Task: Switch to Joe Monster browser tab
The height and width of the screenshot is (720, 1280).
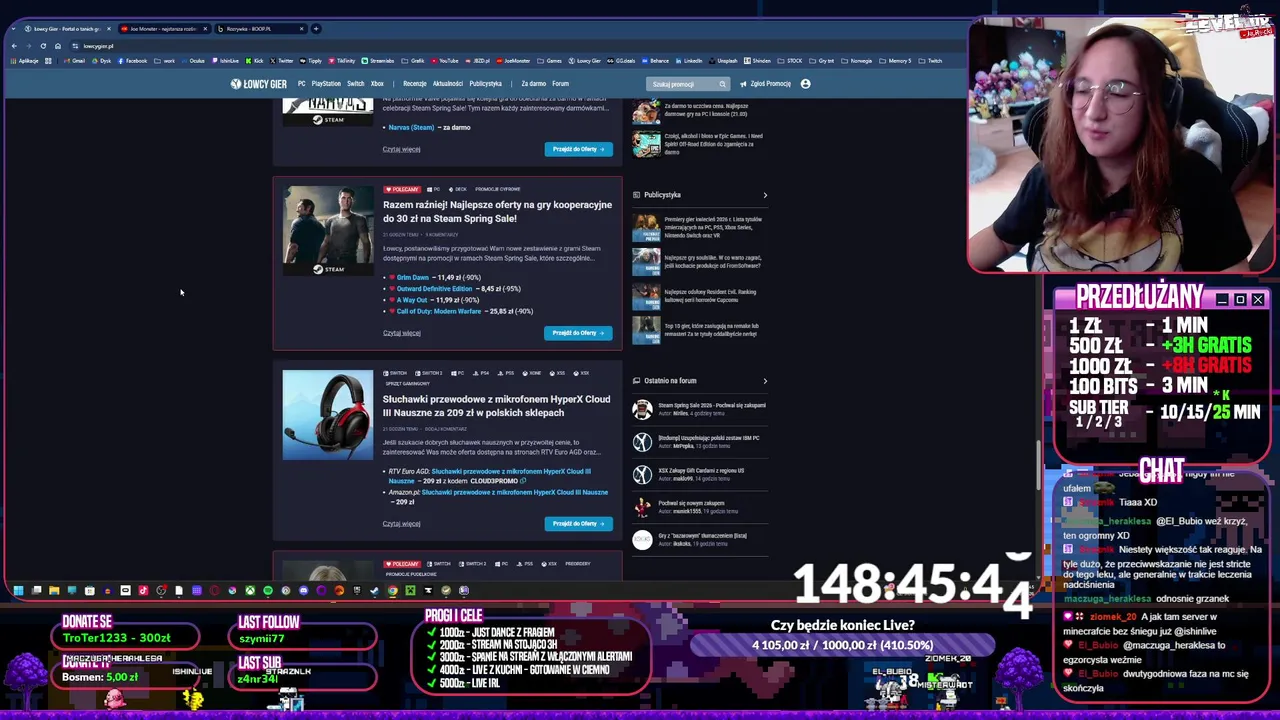Action: 162,28
